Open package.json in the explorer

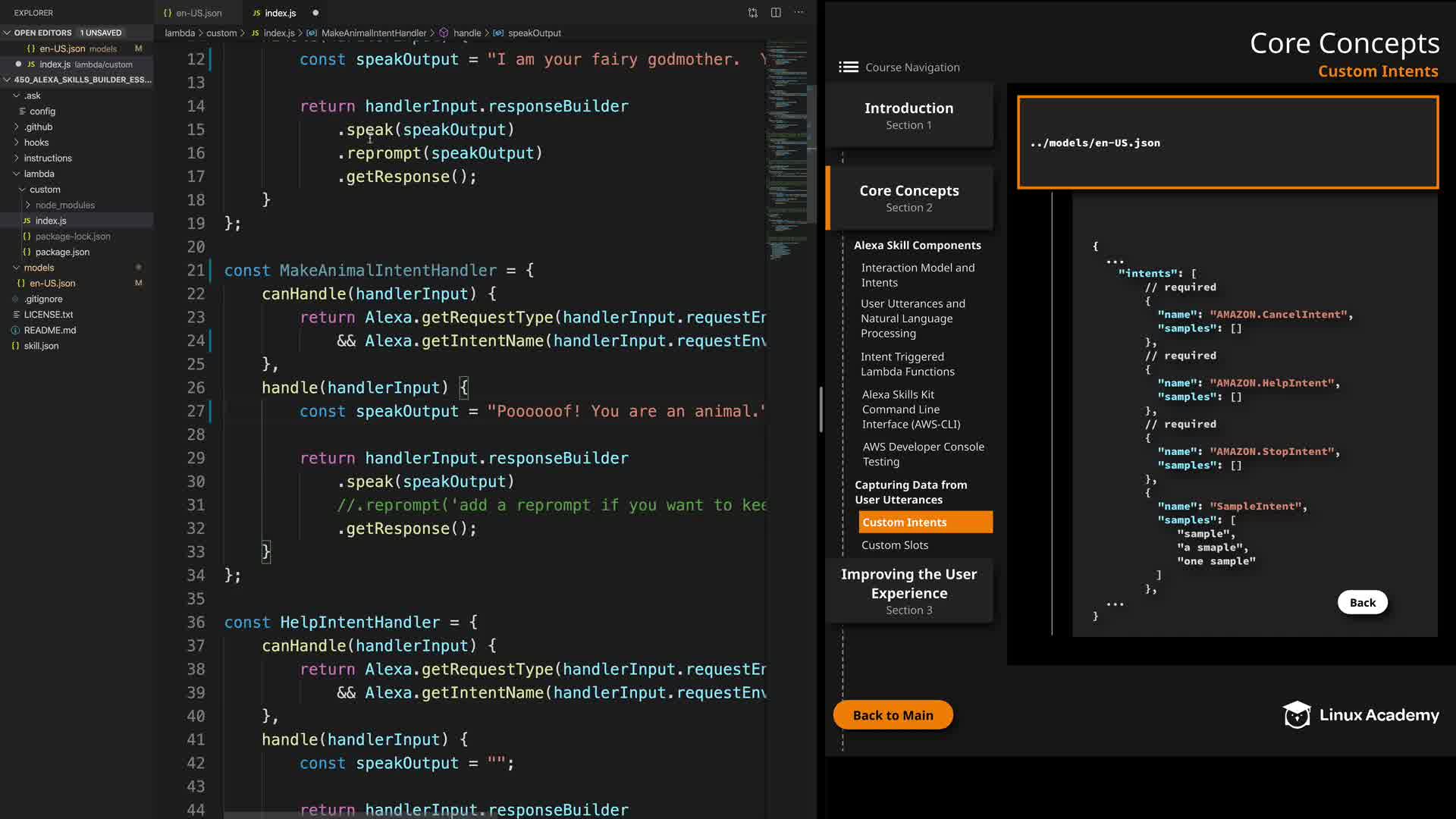(62, 253)
